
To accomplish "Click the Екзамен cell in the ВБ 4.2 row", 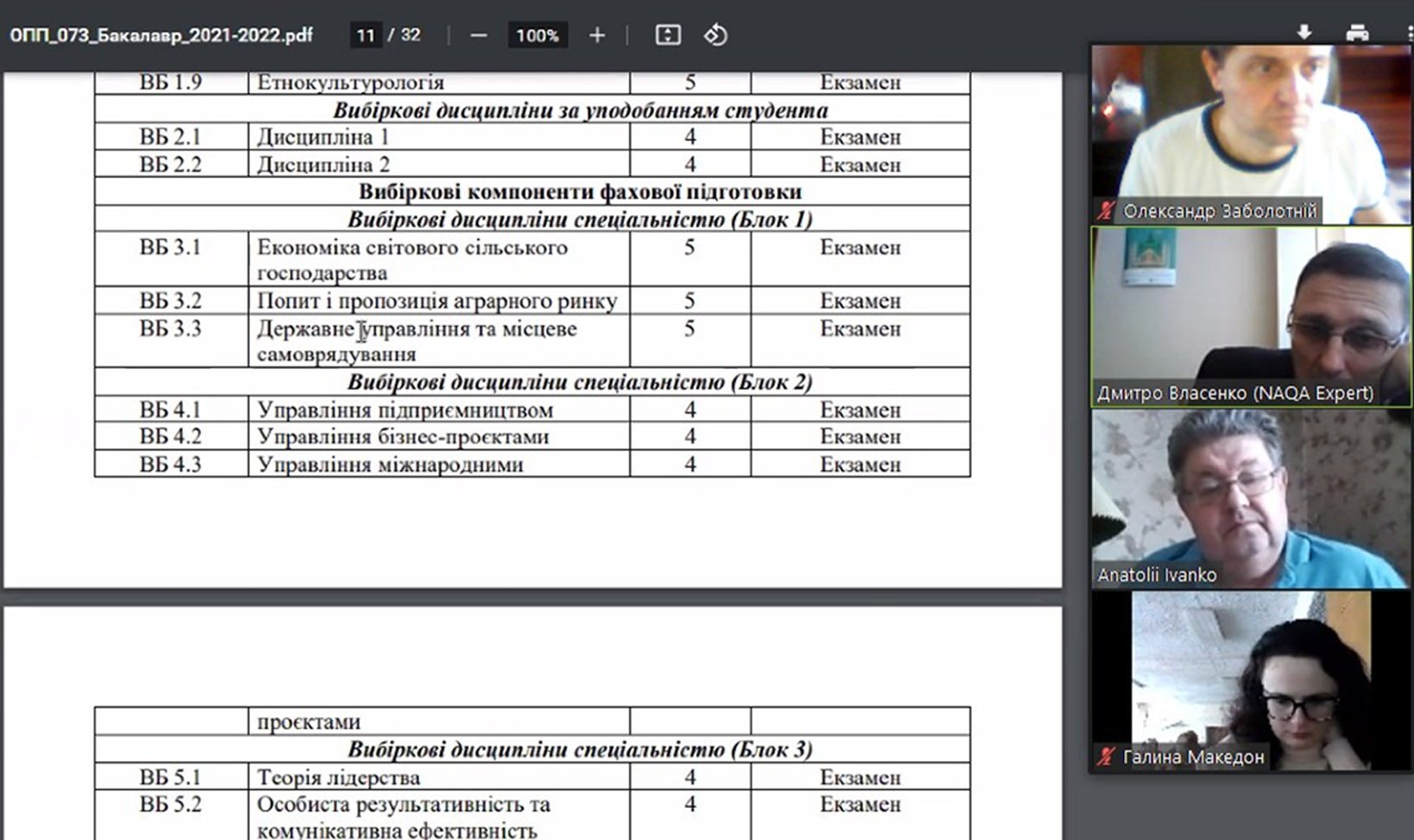I will [x=860, y=437].
